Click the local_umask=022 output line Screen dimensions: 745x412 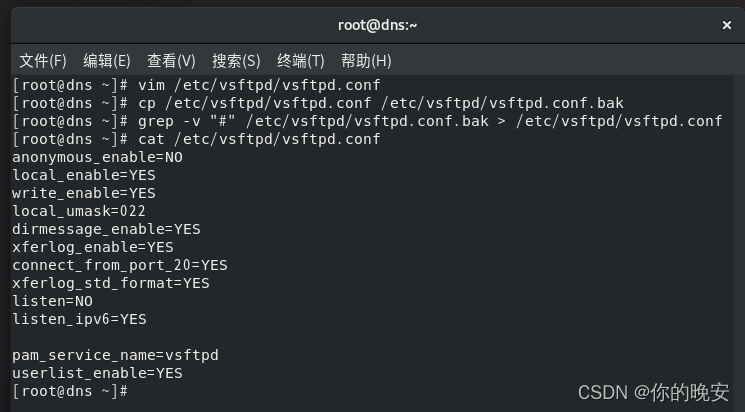[79, 211]
